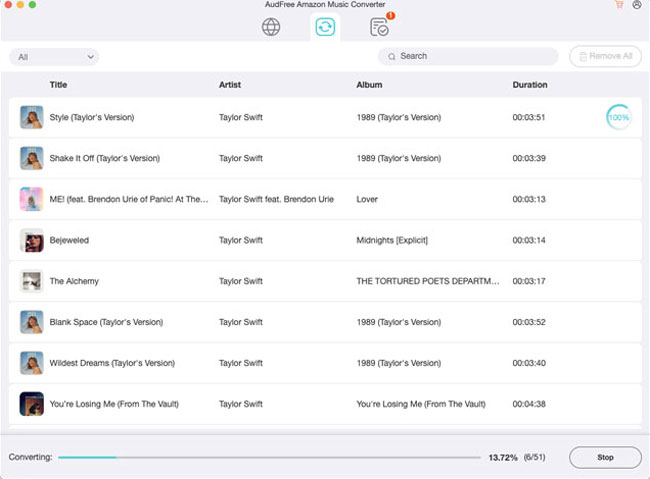Open the converted history tab

379,27
